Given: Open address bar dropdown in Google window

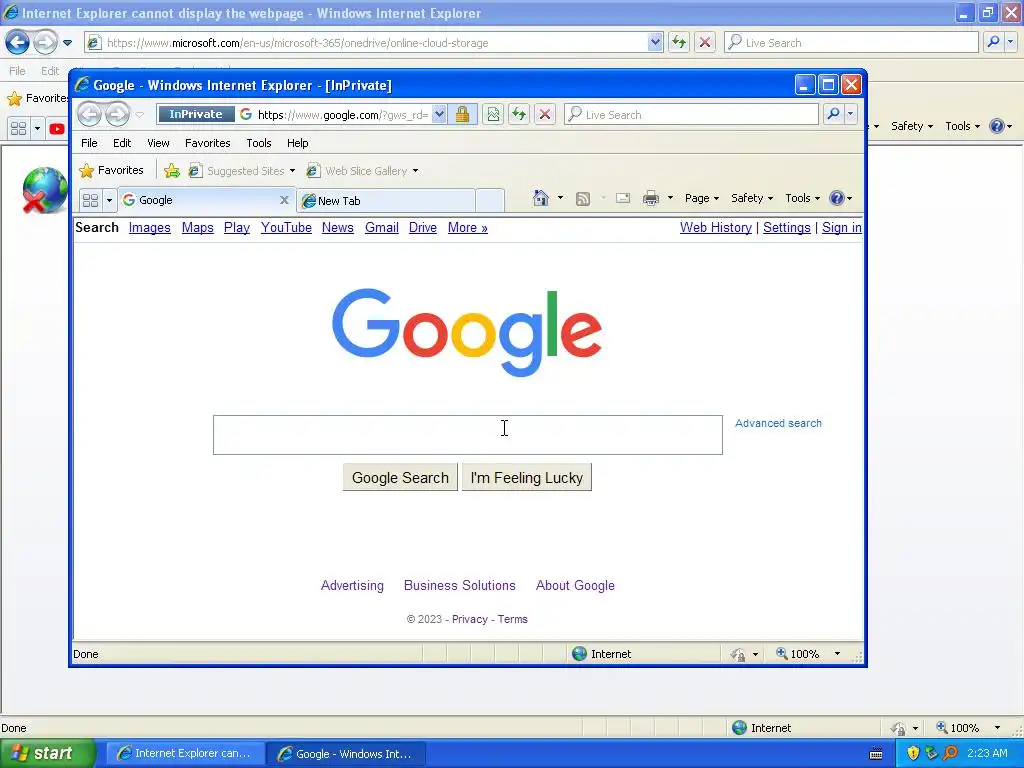Looking at the screenshot, I should tap(440, 114).
